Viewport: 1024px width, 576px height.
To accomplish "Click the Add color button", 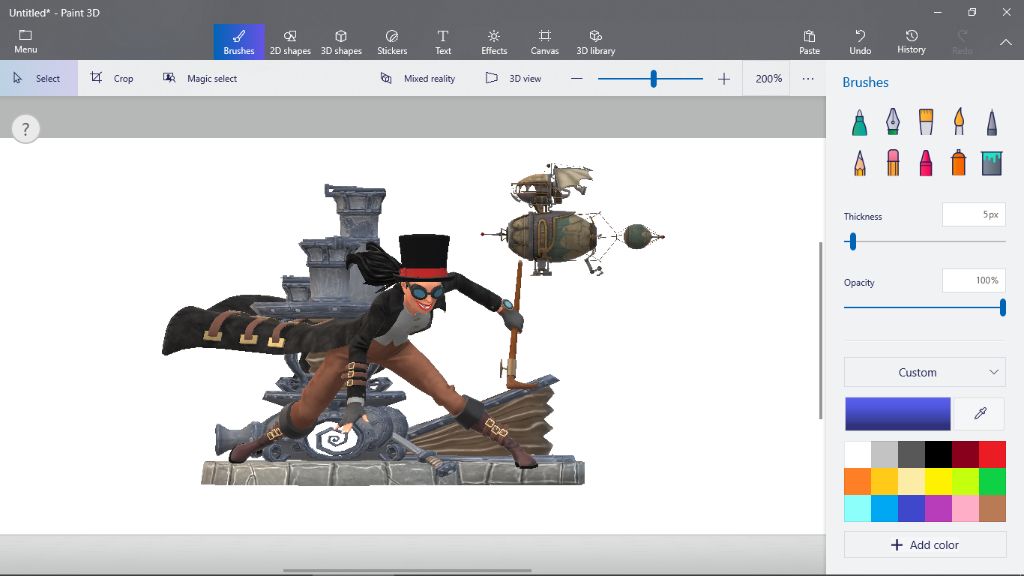I will (x=925, y=545).
